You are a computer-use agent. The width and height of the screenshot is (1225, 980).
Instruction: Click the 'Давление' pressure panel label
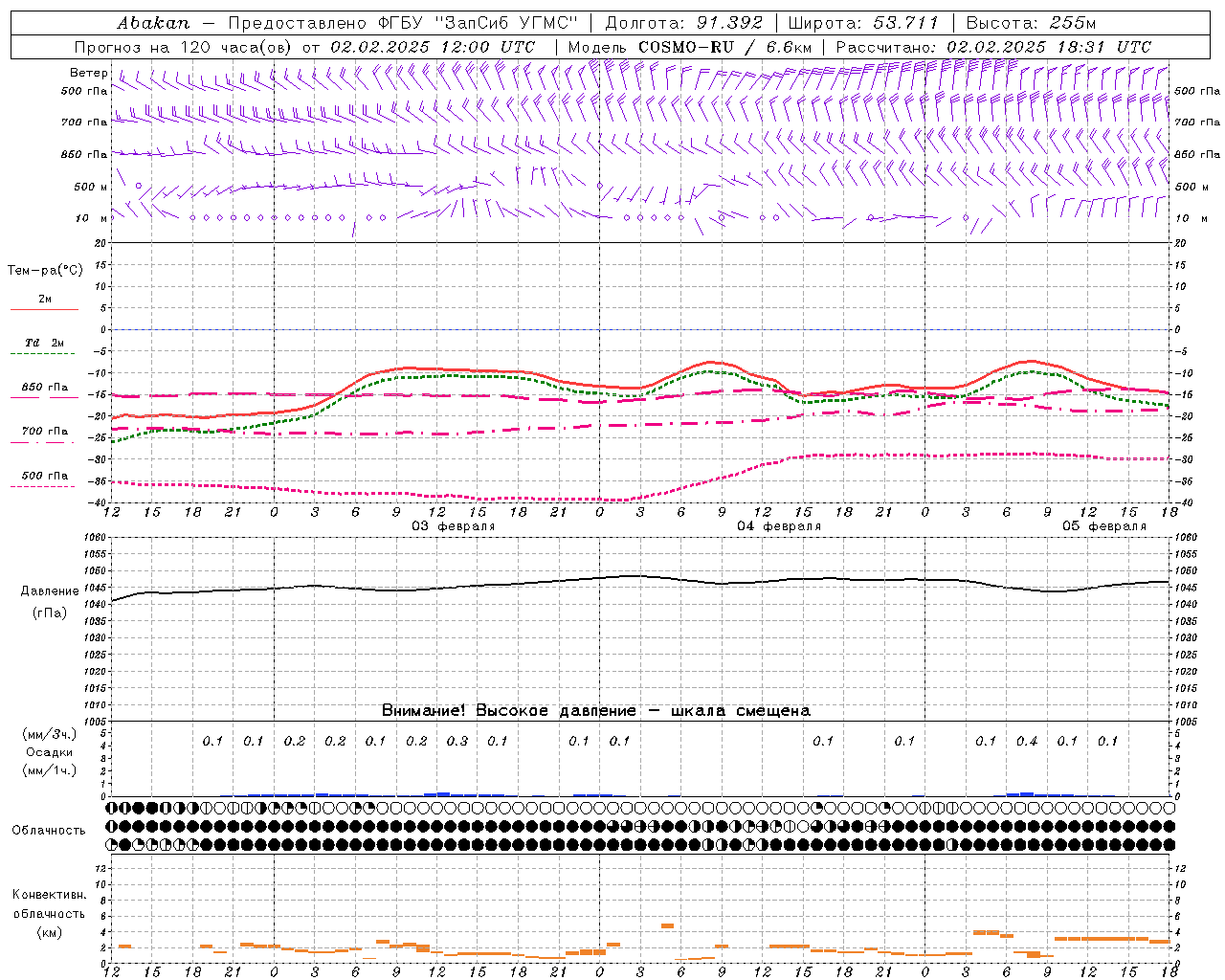48,590
